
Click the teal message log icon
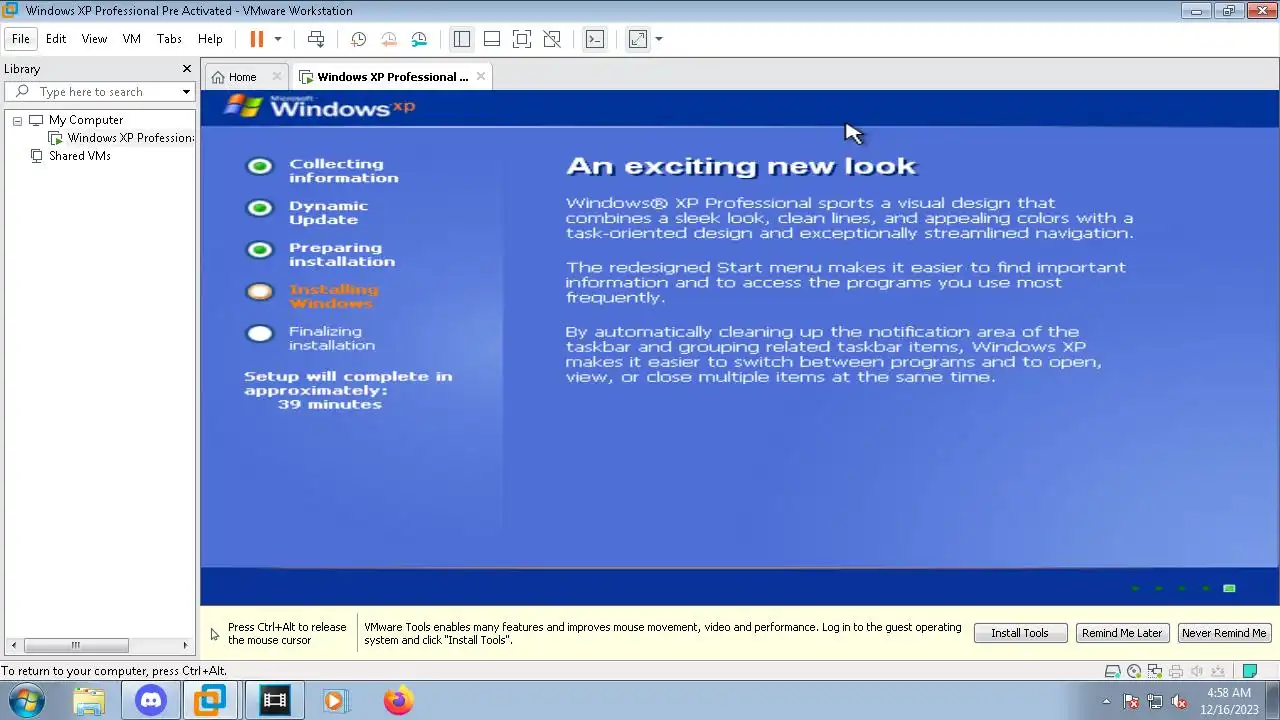click(x=1250, y=671)
